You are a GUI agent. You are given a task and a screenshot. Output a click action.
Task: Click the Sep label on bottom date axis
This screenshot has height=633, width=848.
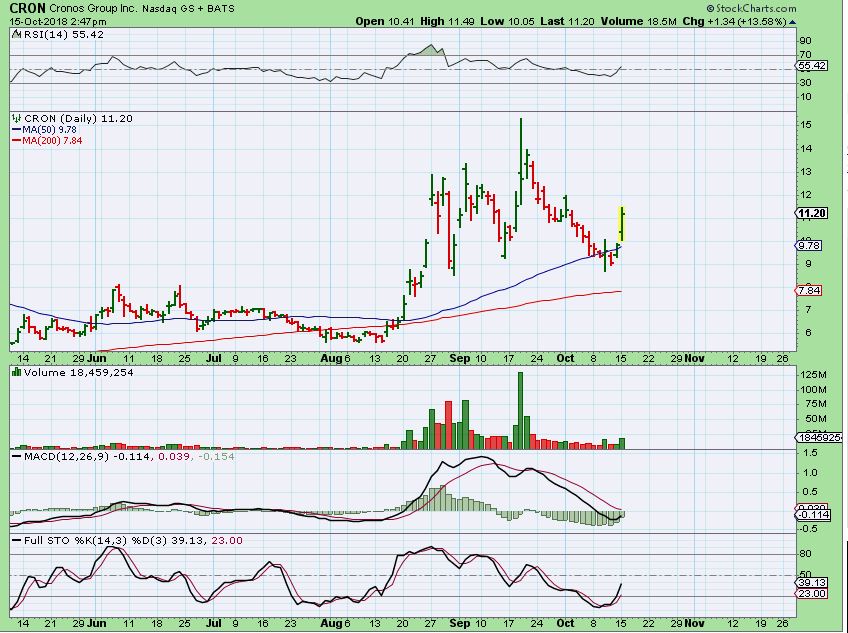click(460, 622)
